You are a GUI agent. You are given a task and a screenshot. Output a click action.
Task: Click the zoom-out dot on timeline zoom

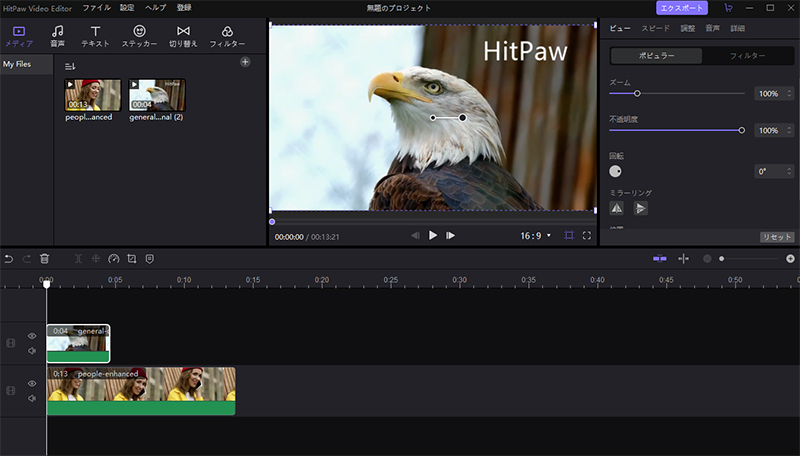click(x=707, y=259)
